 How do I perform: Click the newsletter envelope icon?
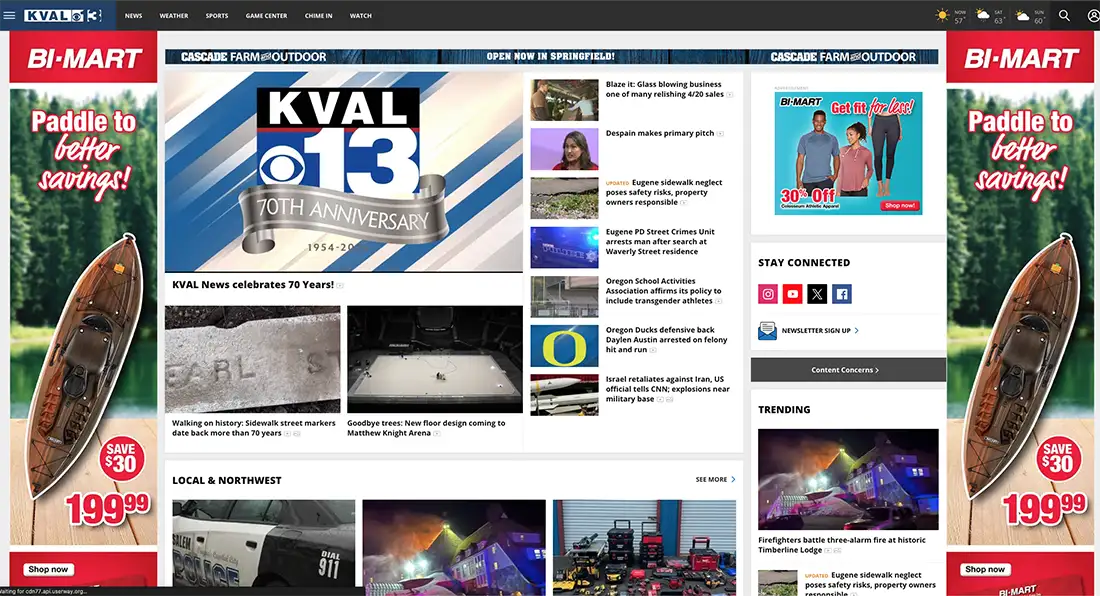767,330
